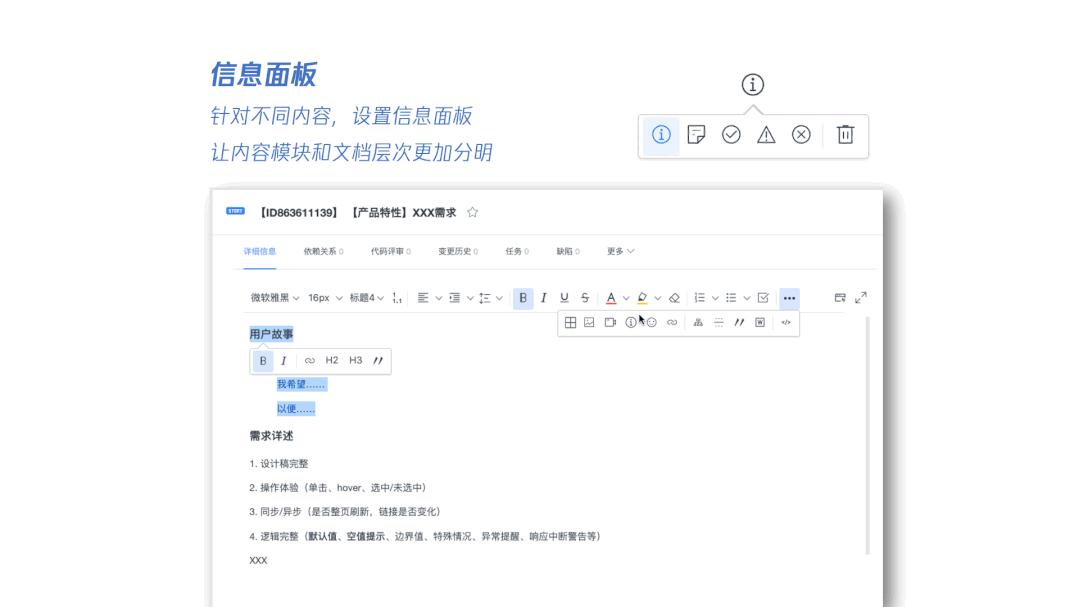Open the font color picker
Viewport: 1079px width, 607px height.
click(x=611, y=297)
